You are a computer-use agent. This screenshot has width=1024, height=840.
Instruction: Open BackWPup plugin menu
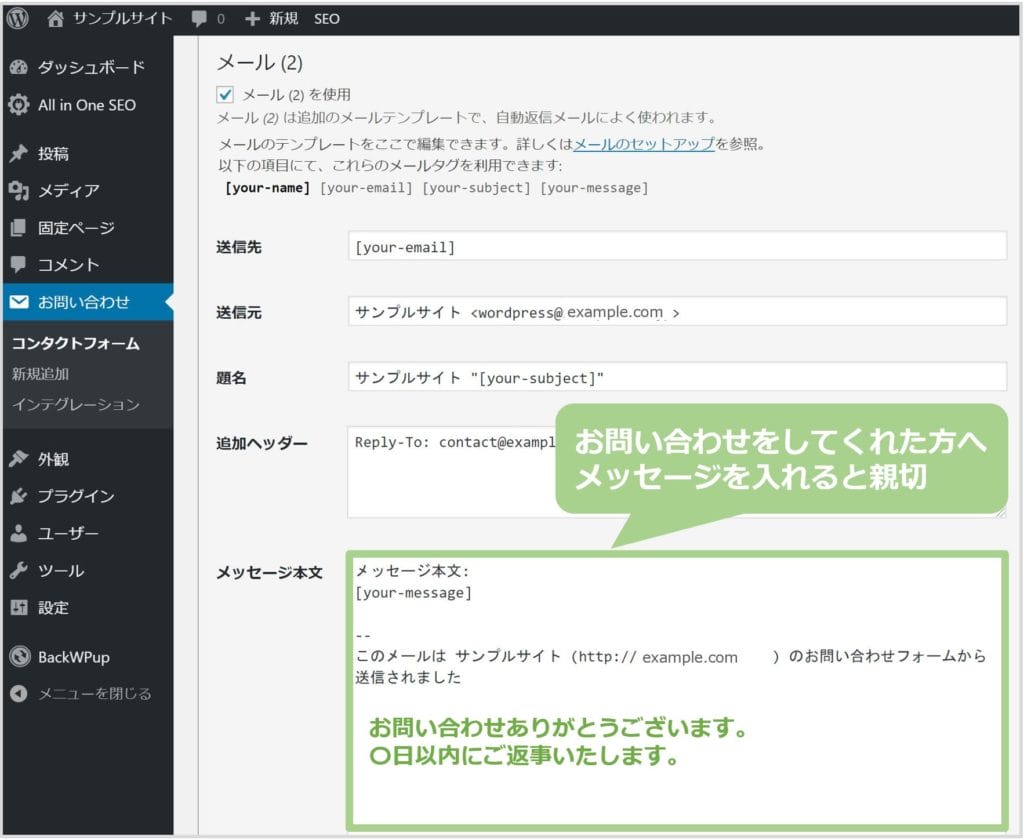73,657
